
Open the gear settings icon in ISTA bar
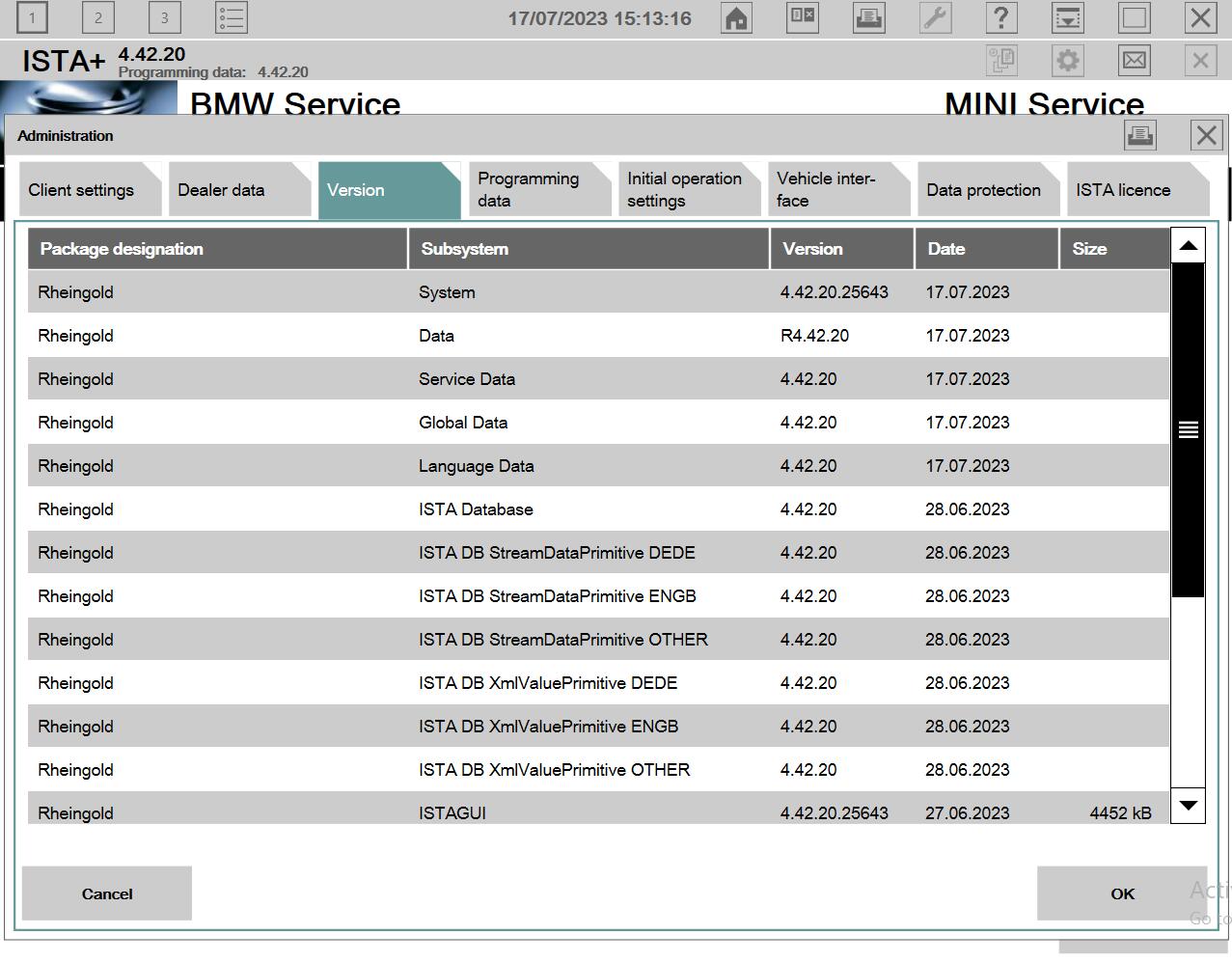click(x=1068, y=61)
